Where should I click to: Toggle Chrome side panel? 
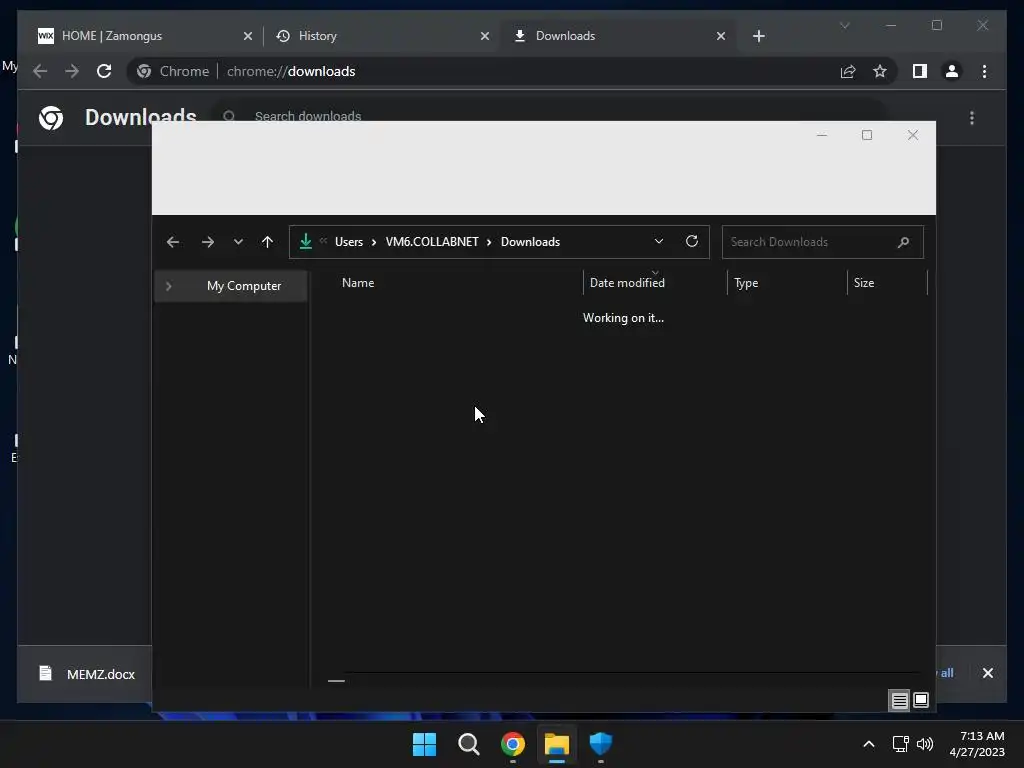(x=920, y=71)
